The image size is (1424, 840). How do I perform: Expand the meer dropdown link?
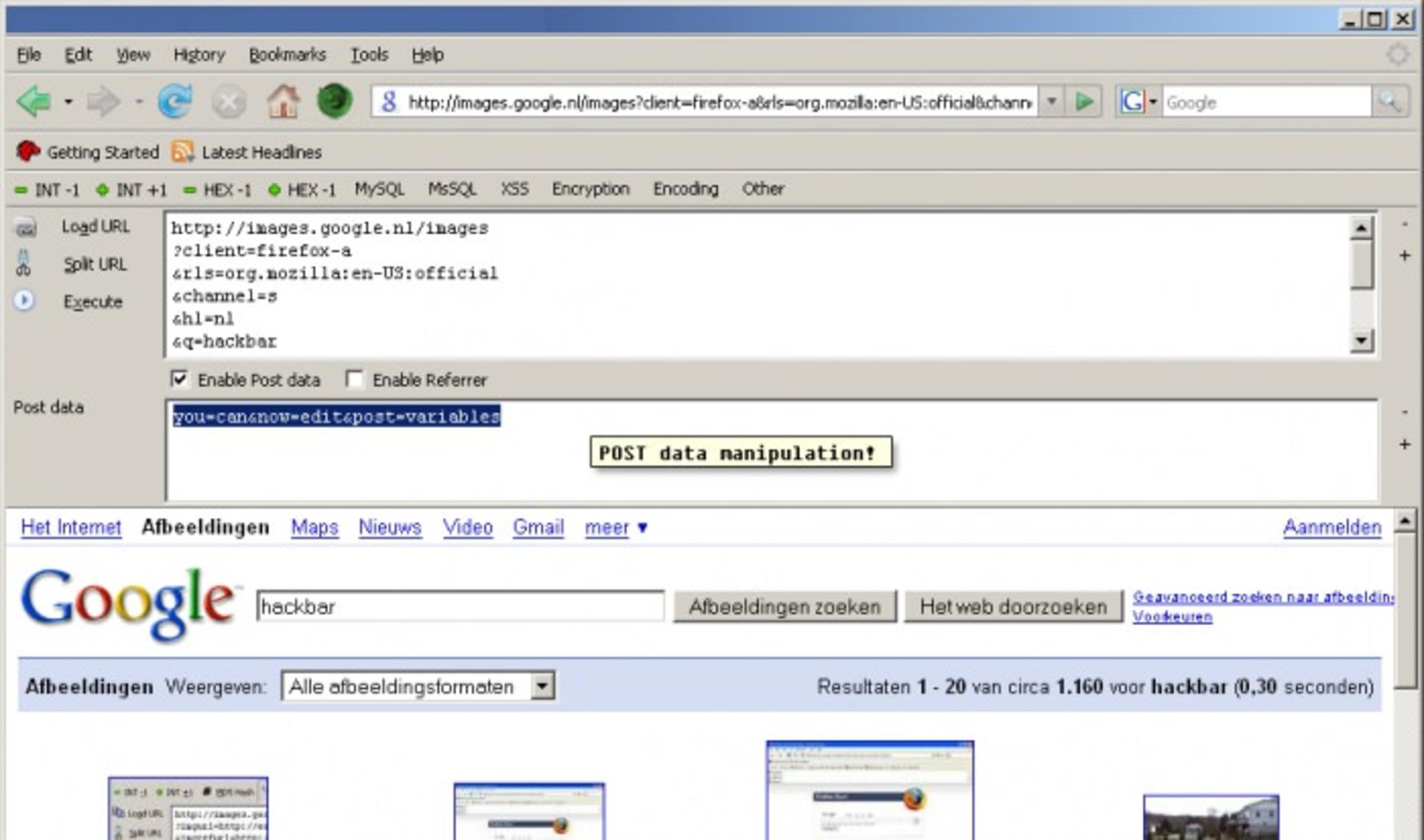coord(616,527)
